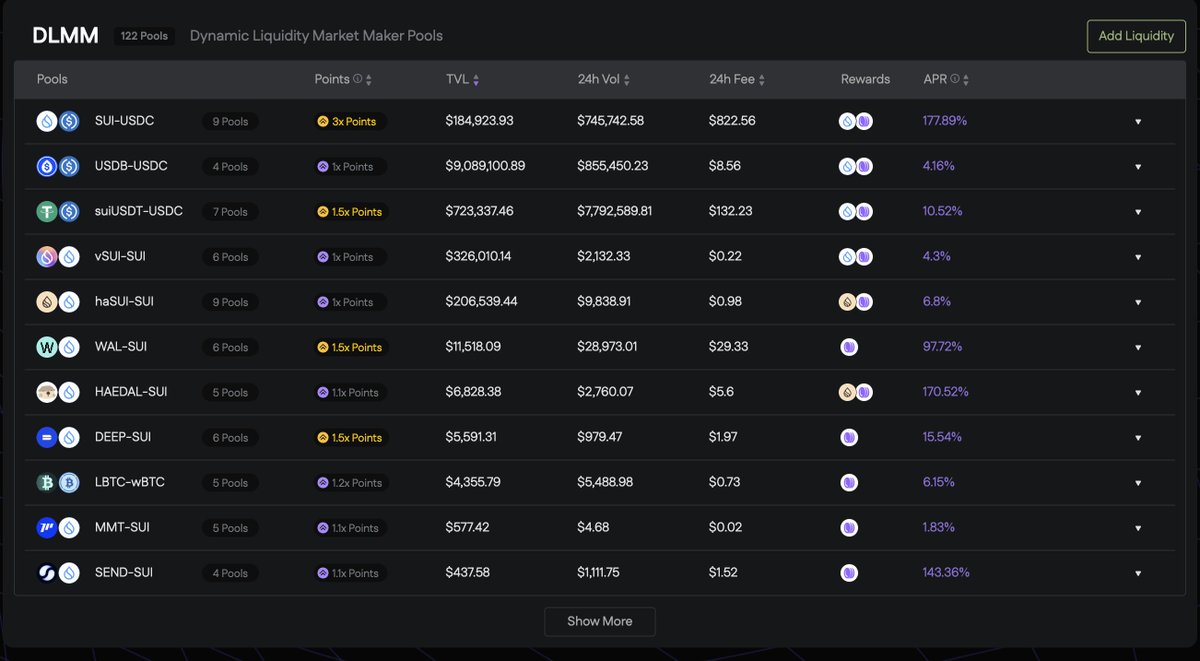Click the USDB-USDC reward icons
The height and width of the screenshot is (661, 1200).
point(855,166)
